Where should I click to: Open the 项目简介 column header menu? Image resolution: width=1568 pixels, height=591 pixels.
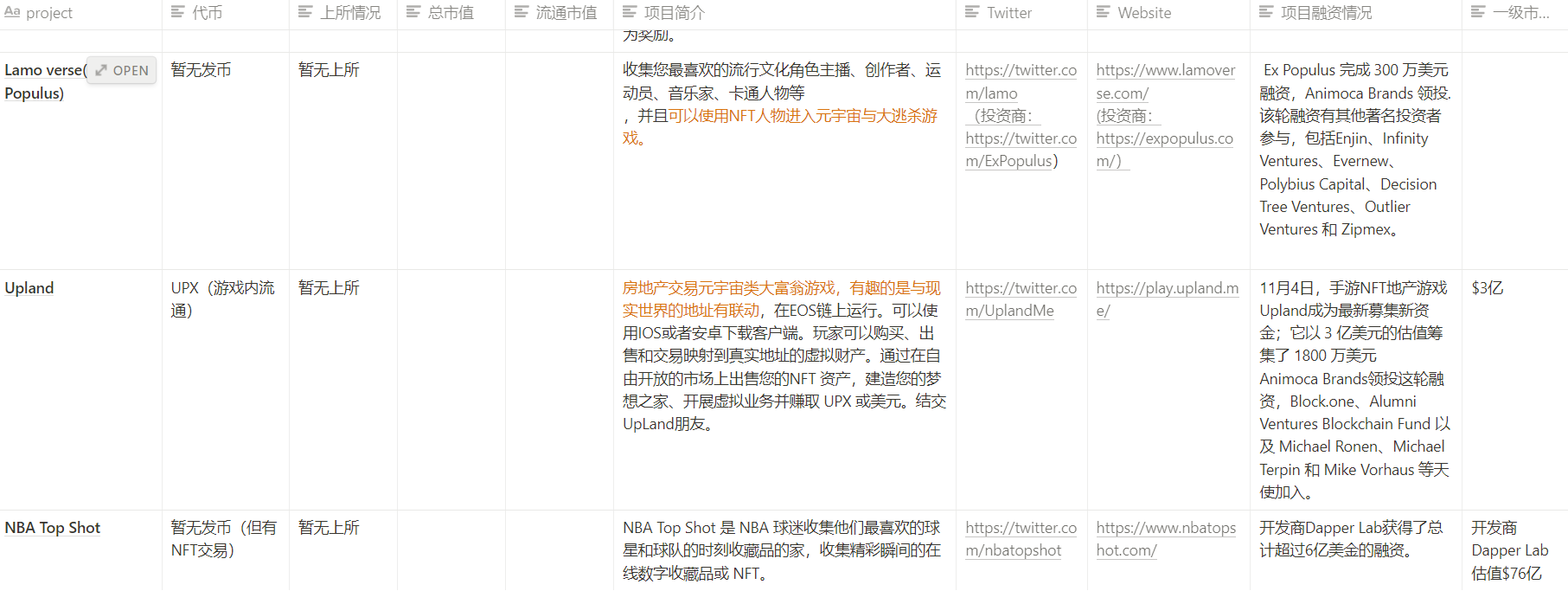(784, 13)
